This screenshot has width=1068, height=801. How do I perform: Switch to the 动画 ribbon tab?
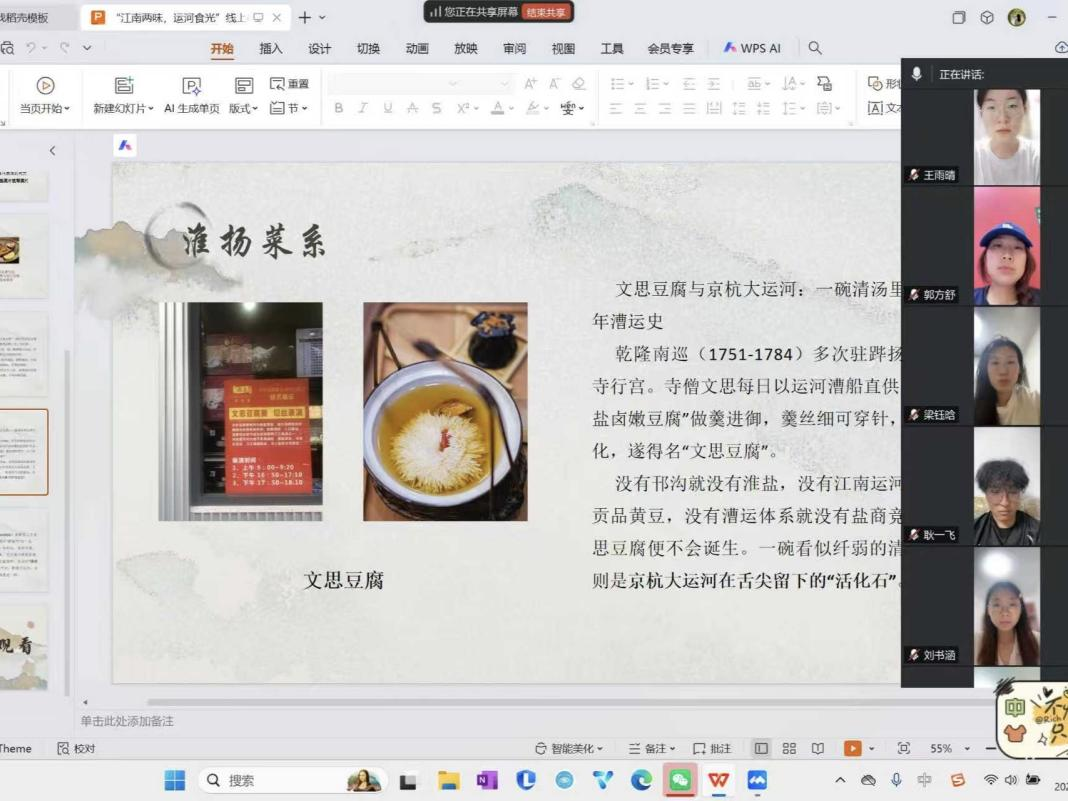[417, 48]
